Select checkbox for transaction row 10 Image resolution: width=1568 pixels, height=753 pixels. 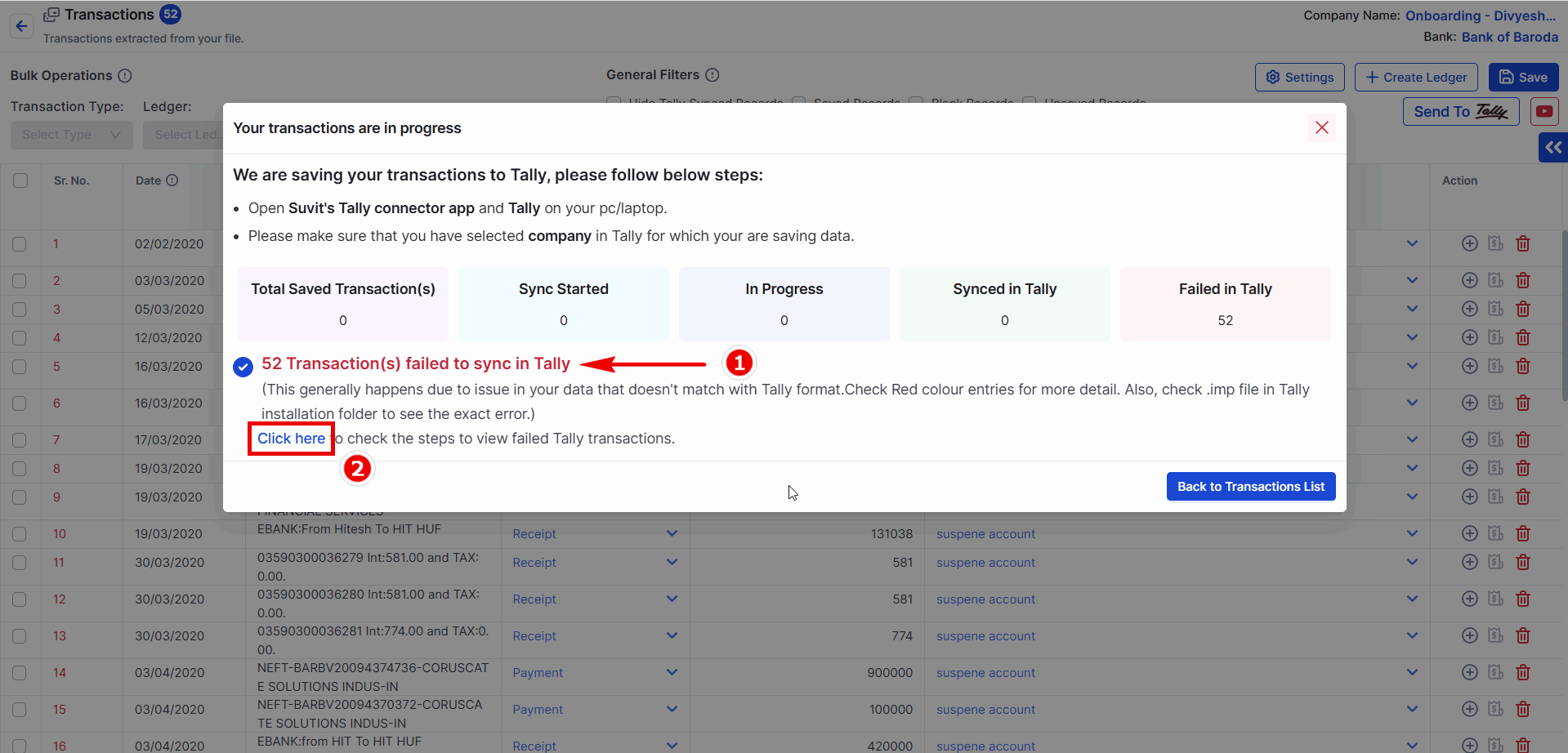[20, 534]
